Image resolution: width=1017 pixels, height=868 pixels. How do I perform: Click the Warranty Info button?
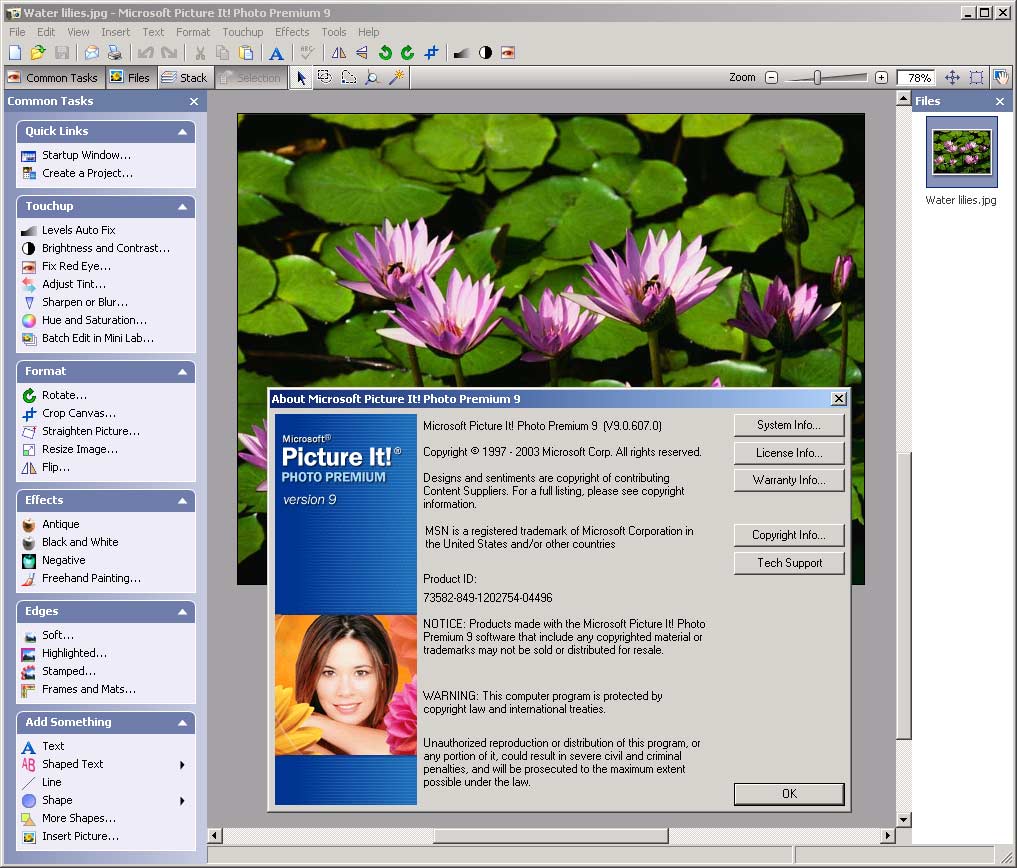tap(789, 480)
